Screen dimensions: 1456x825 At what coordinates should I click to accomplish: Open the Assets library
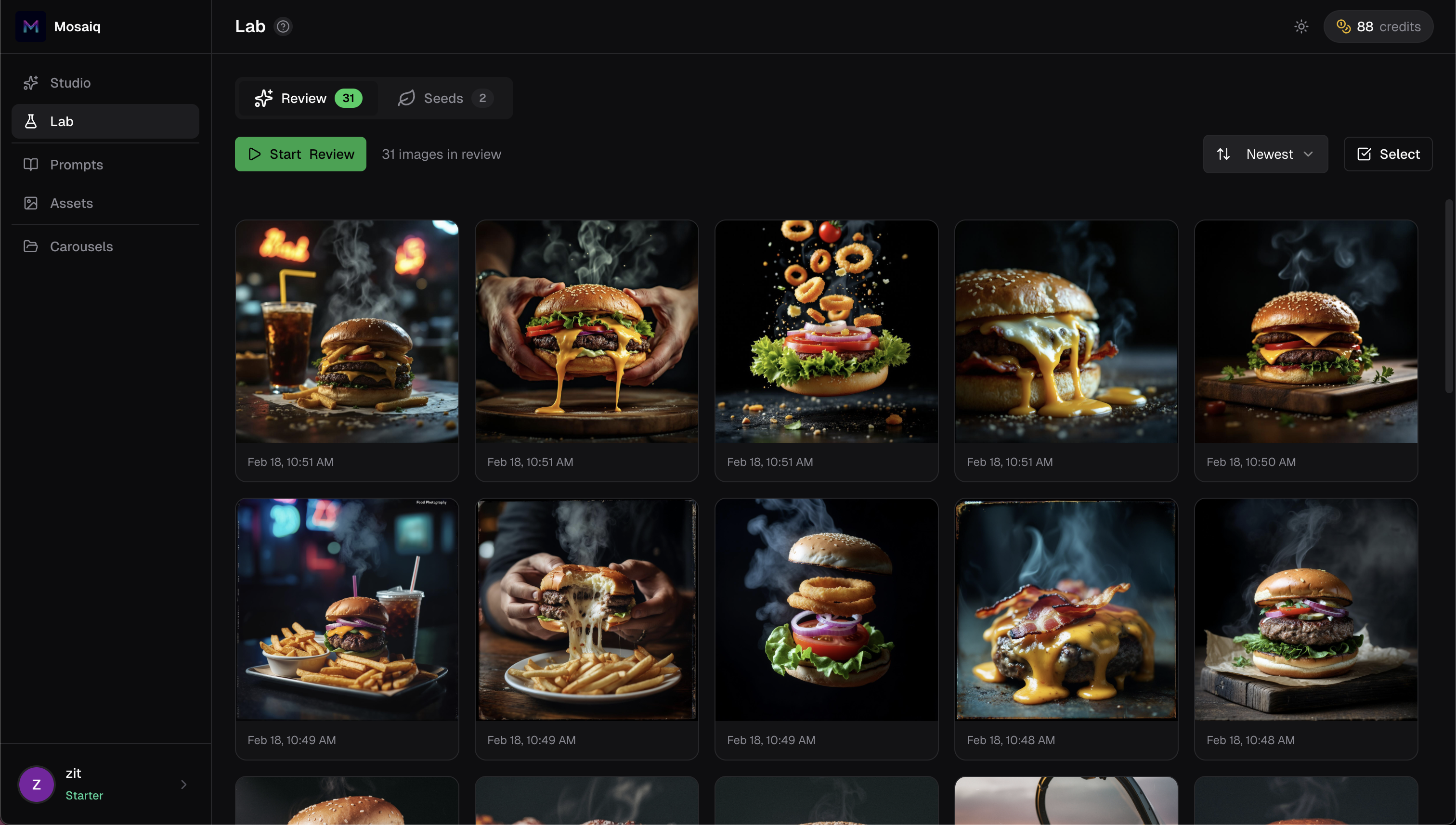pos(71,203)
